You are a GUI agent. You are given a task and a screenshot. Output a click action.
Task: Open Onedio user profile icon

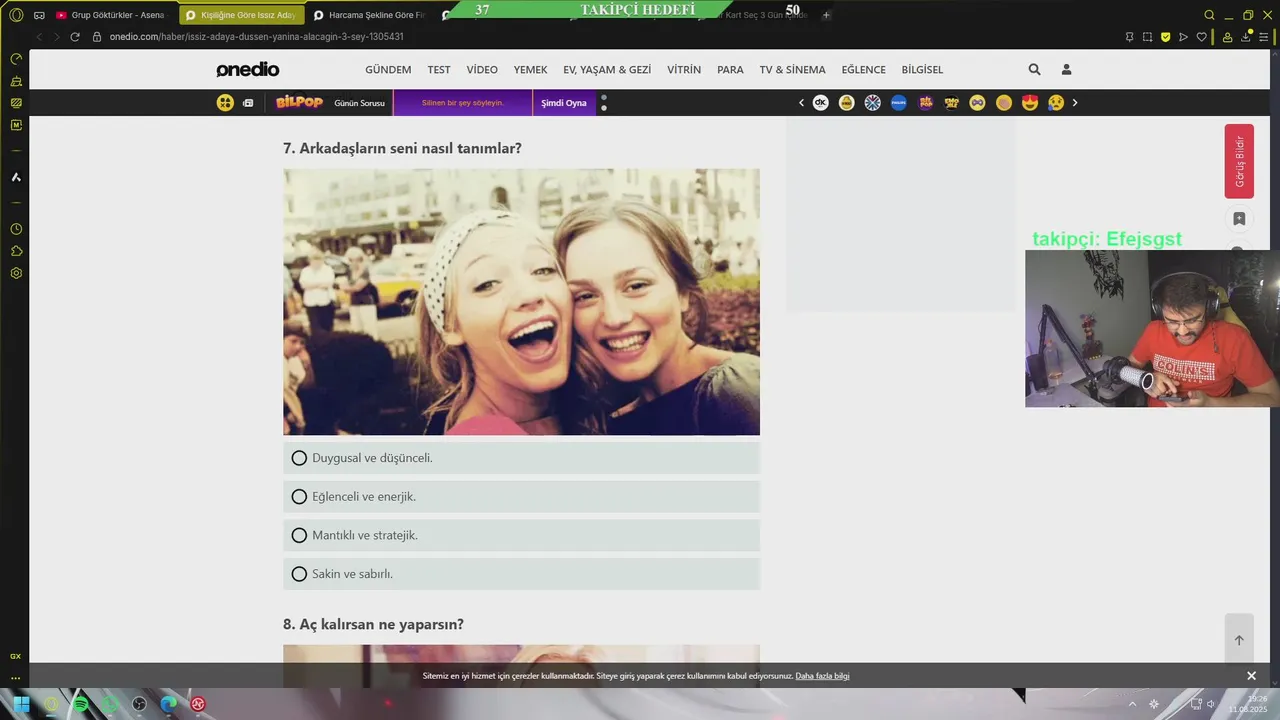click(1066, 69)
